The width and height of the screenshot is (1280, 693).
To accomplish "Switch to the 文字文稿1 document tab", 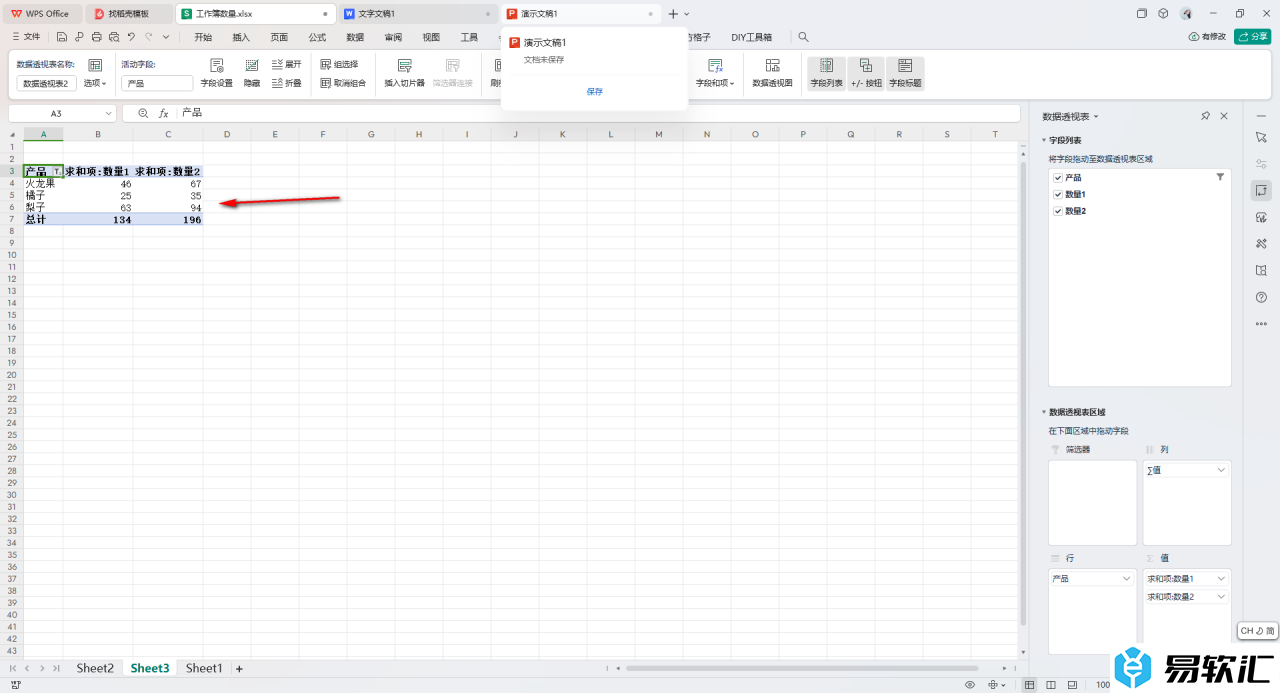I will pos(417,14).
